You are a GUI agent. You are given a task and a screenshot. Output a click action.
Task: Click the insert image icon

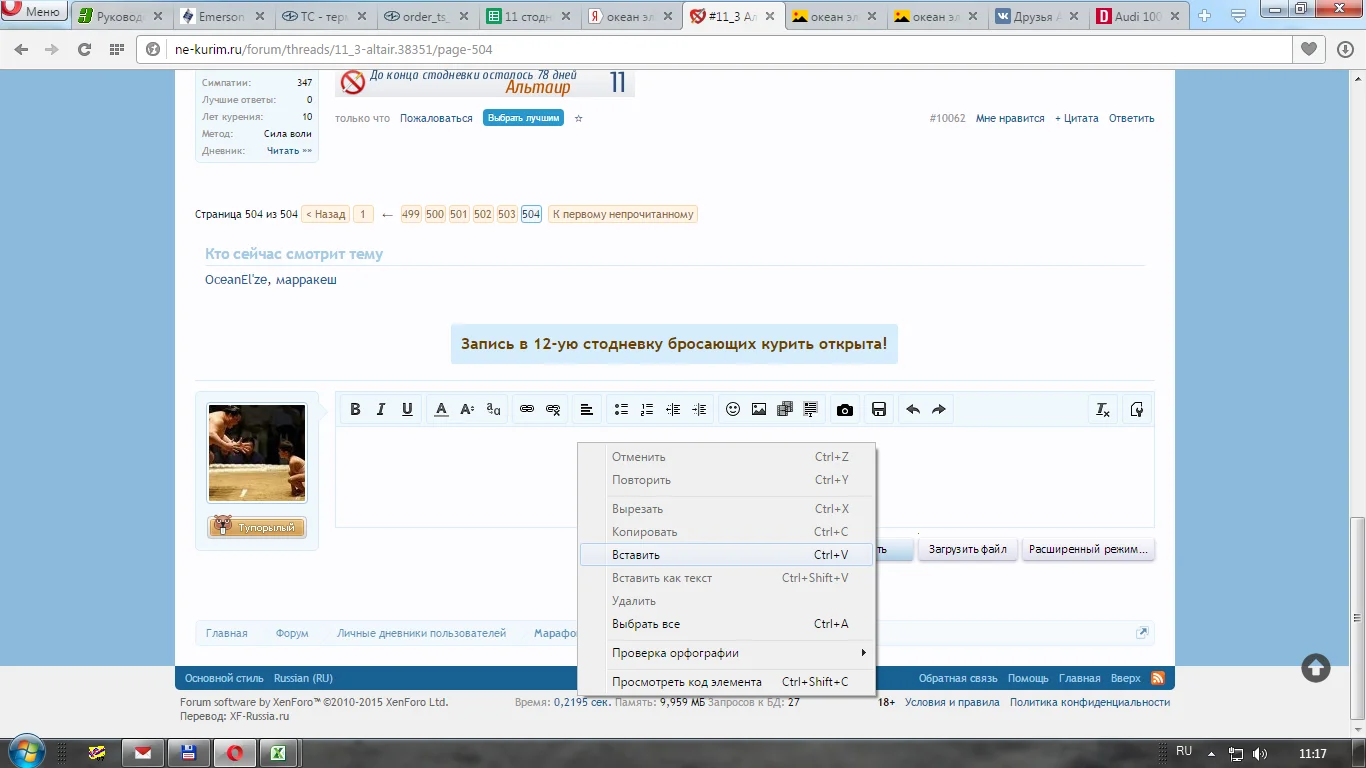(x=759, y=410)
